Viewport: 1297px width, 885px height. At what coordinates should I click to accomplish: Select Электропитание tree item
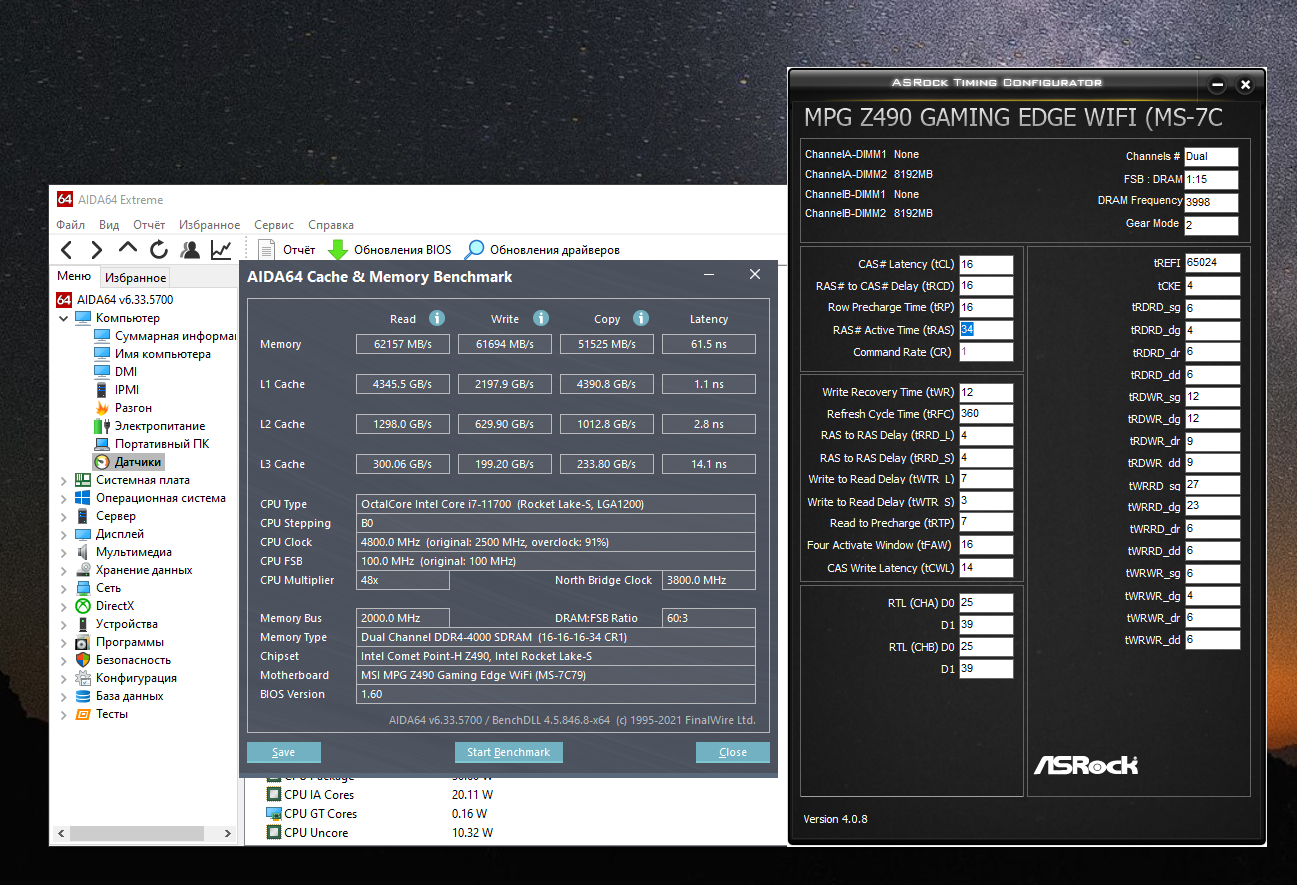pyautogui.click(x=150, y=426)
